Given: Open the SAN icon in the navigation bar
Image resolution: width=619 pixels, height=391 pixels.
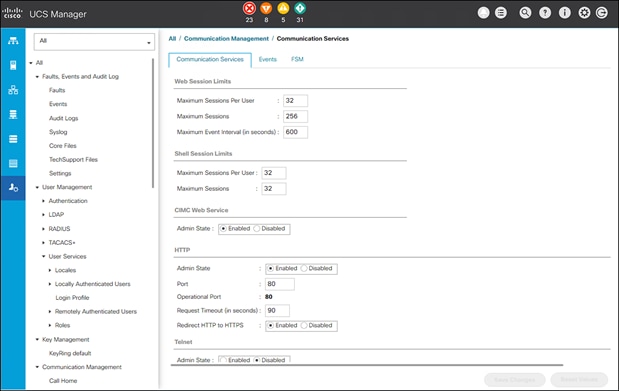Looking at the screenshot, I should [13, 115].
